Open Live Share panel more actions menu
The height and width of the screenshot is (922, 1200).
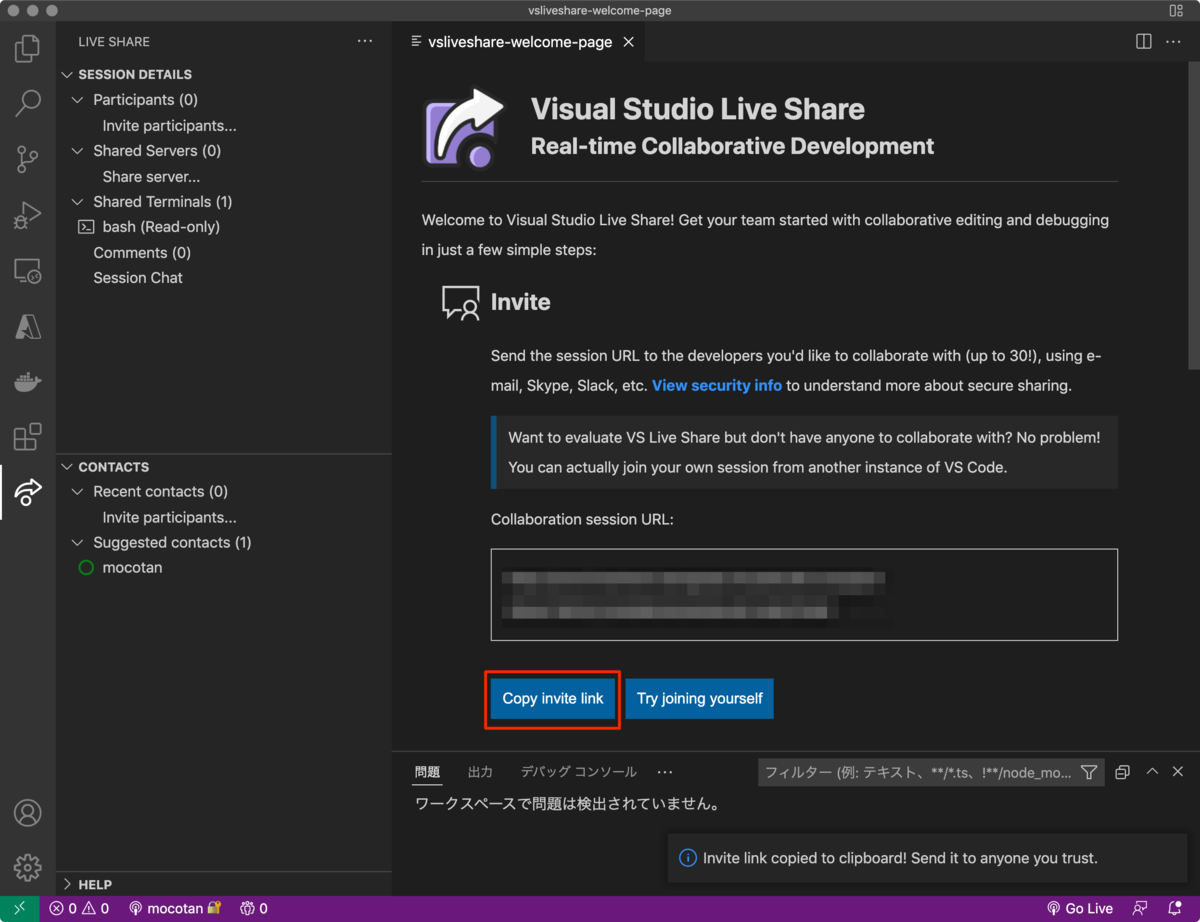click(x=365, y=41)
